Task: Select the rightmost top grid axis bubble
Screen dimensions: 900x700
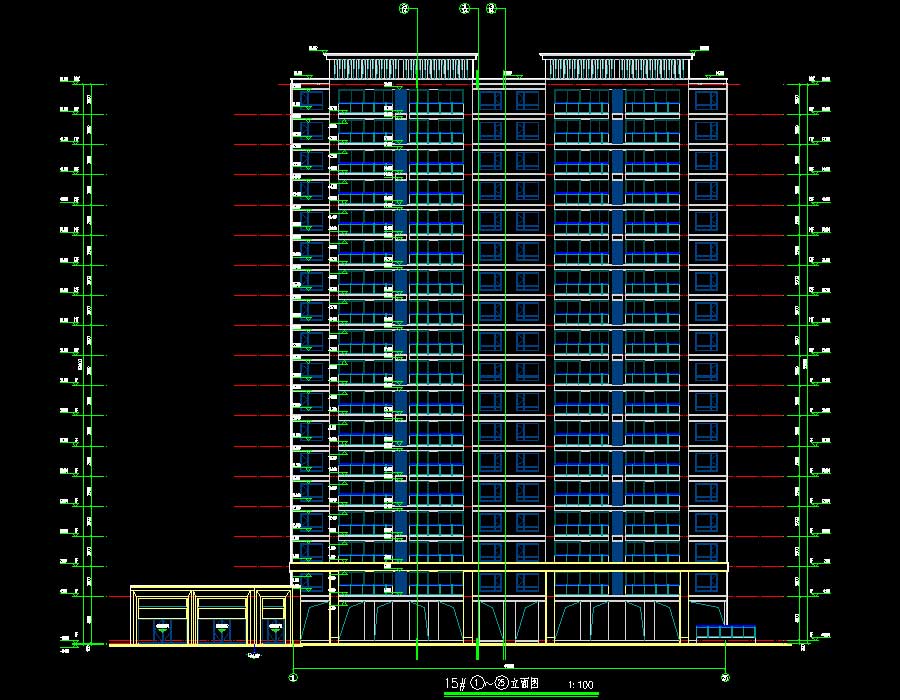Action: 491,9
